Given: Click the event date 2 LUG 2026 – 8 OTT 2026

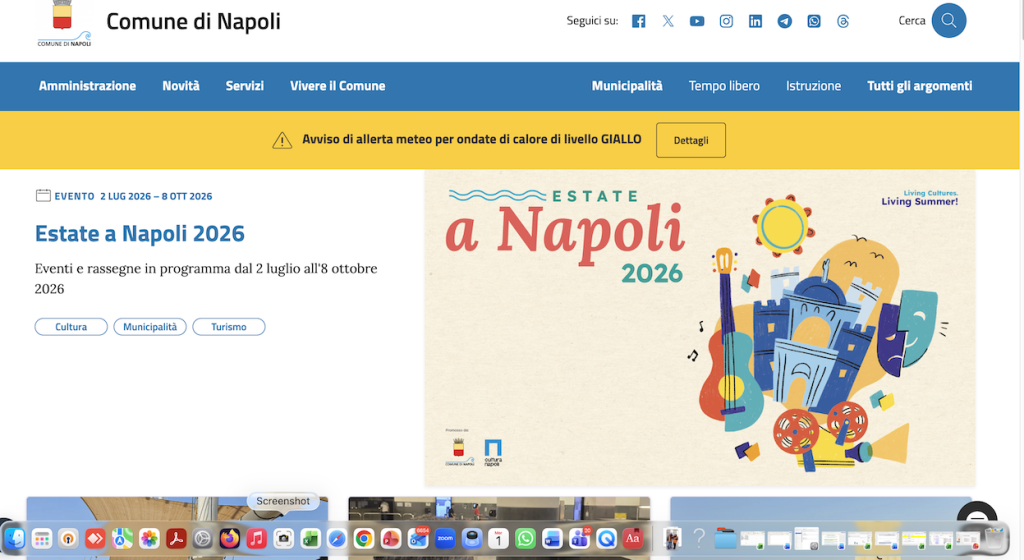Looking at the screenshot, I should tap(156, 196).
